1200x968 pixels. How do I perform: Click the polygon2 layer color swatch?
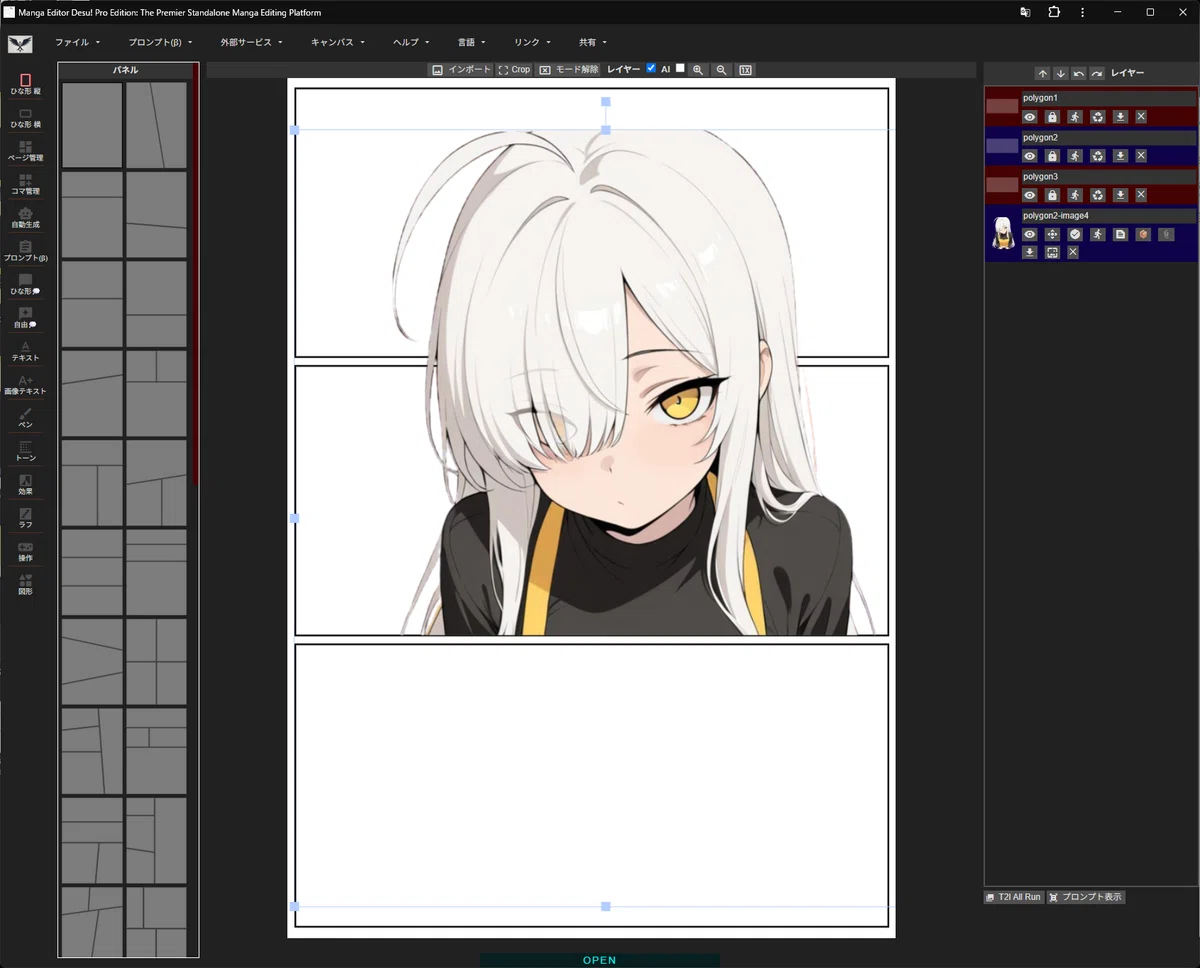click(1002, 145)
